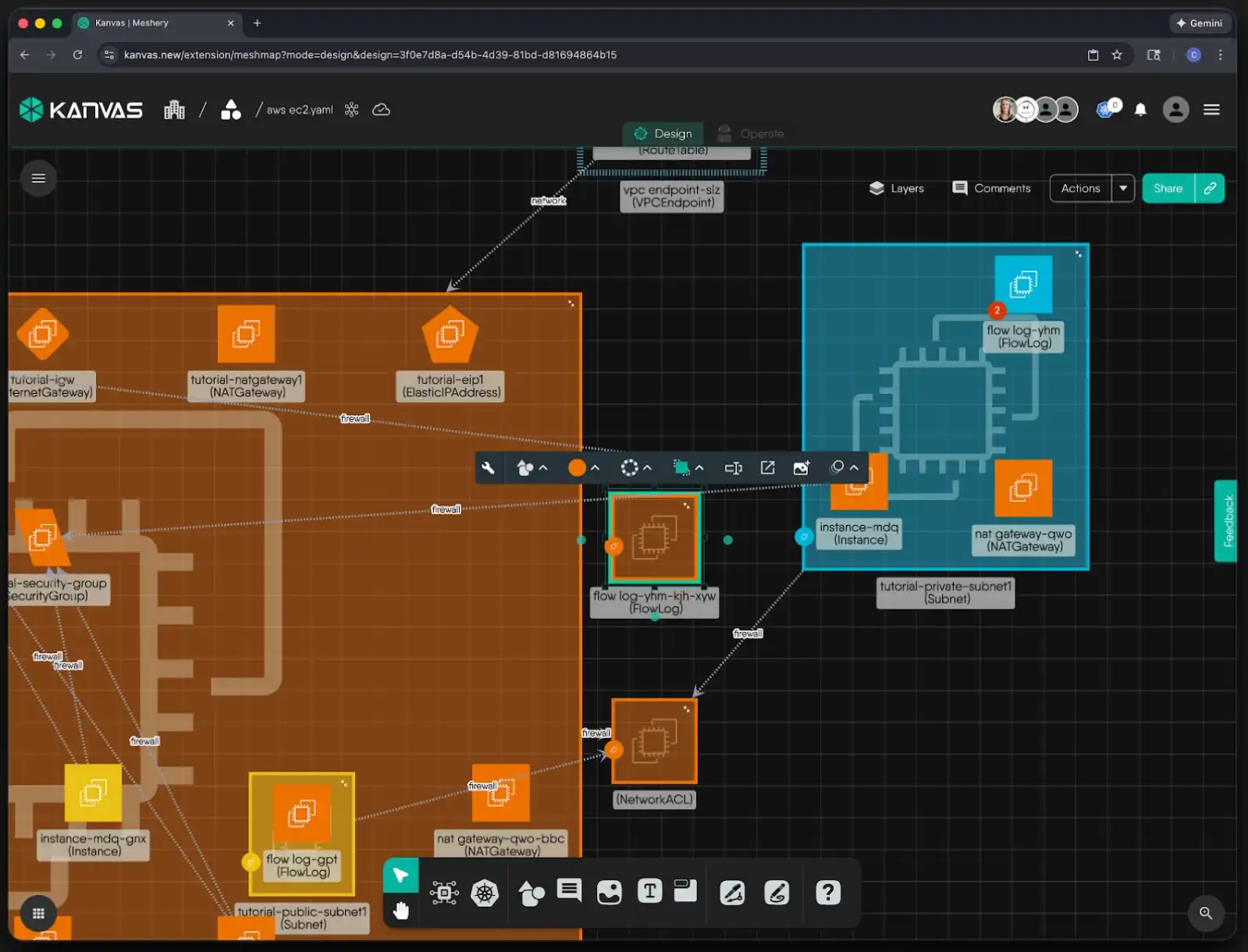Screen dimensions: 1248x952
Task: Select the Design mode tab
Action: (x=663, y=133)
